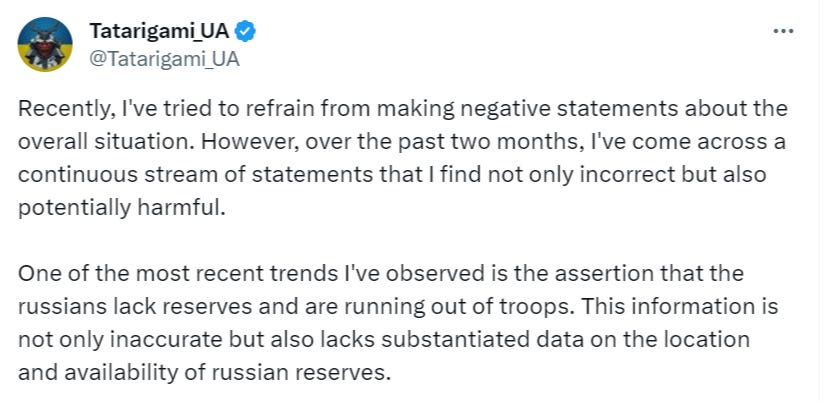
Task: Click the final line "and availability of russian reserves."
Action: pos(204,373)
